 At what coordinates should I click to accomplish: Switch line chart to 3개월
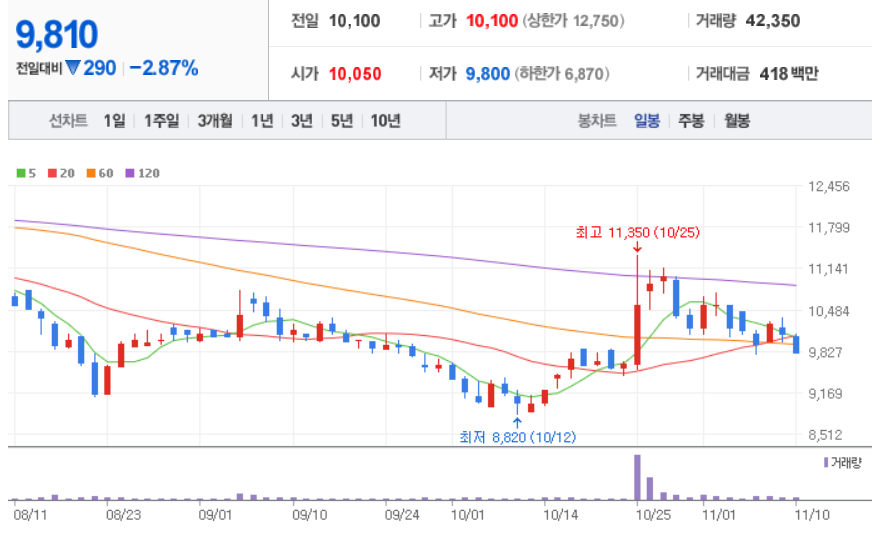[x=215, y=120]
